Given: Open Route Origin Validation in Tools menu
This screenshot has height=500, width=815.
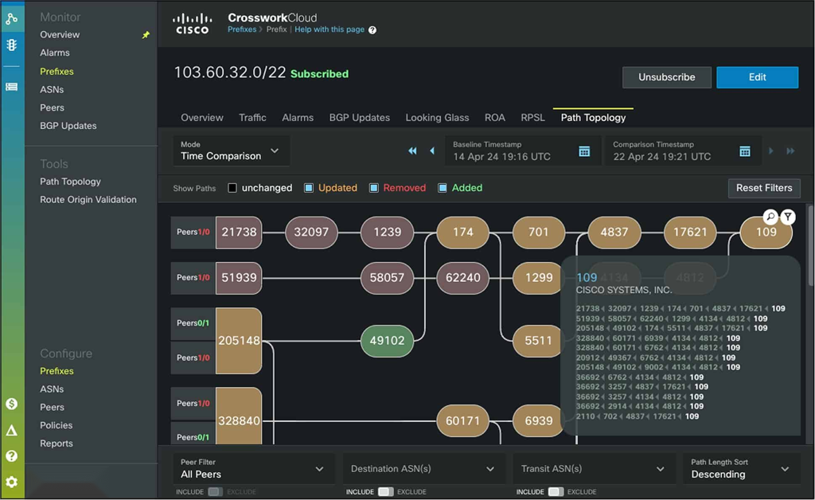Looking at the screenshot, I should 88,200.
